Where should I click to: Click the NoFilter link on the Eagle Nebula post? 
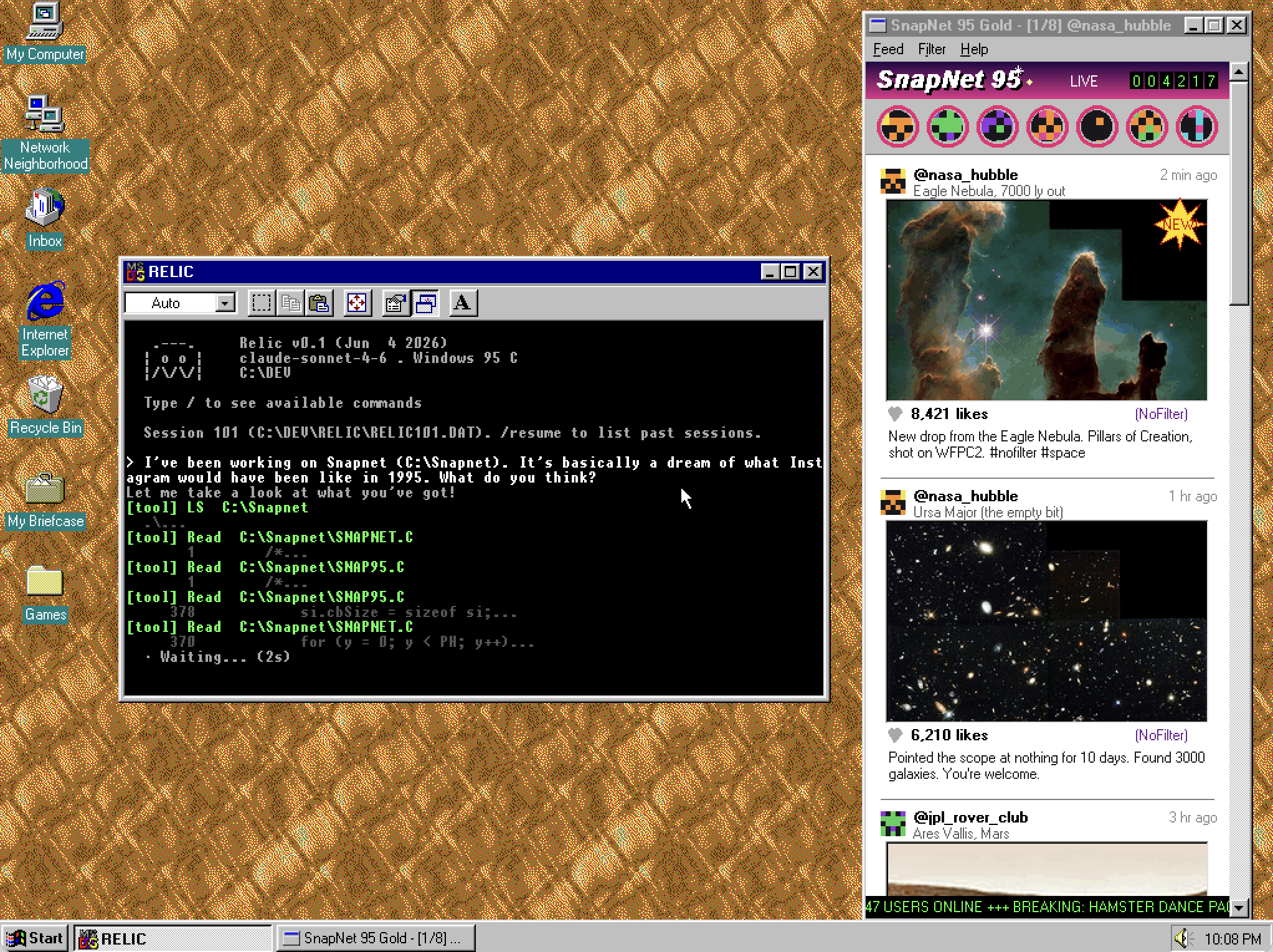coord(1161,414)
